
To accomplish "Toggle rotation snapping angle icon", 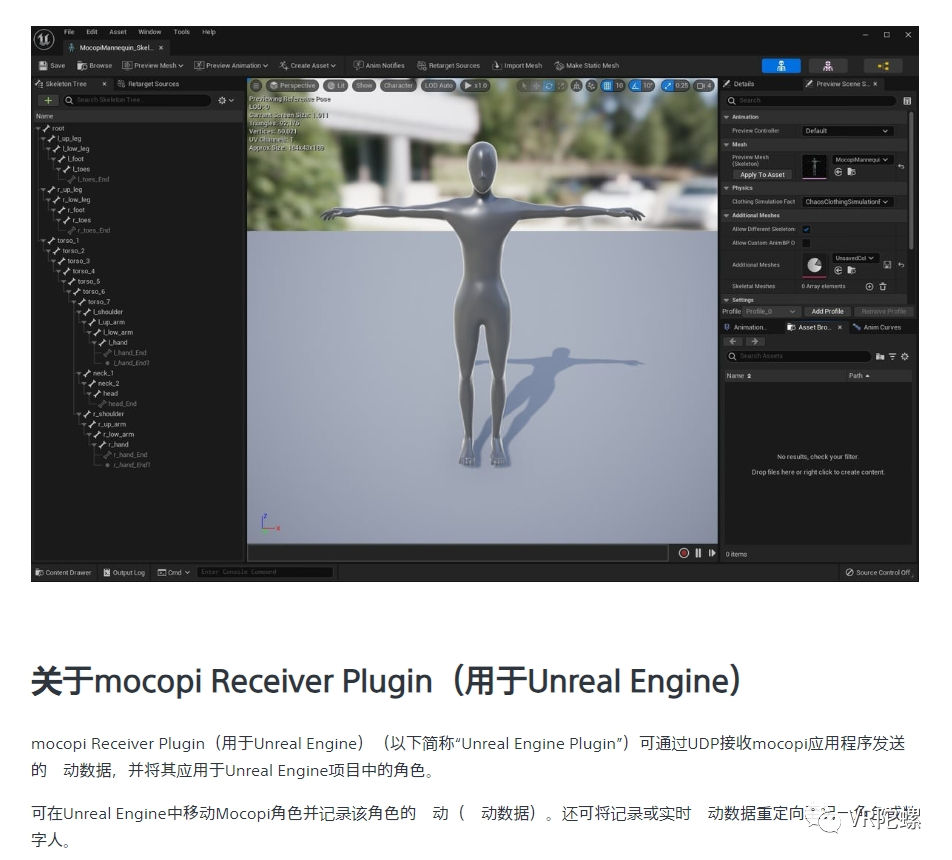I will 635,86.
